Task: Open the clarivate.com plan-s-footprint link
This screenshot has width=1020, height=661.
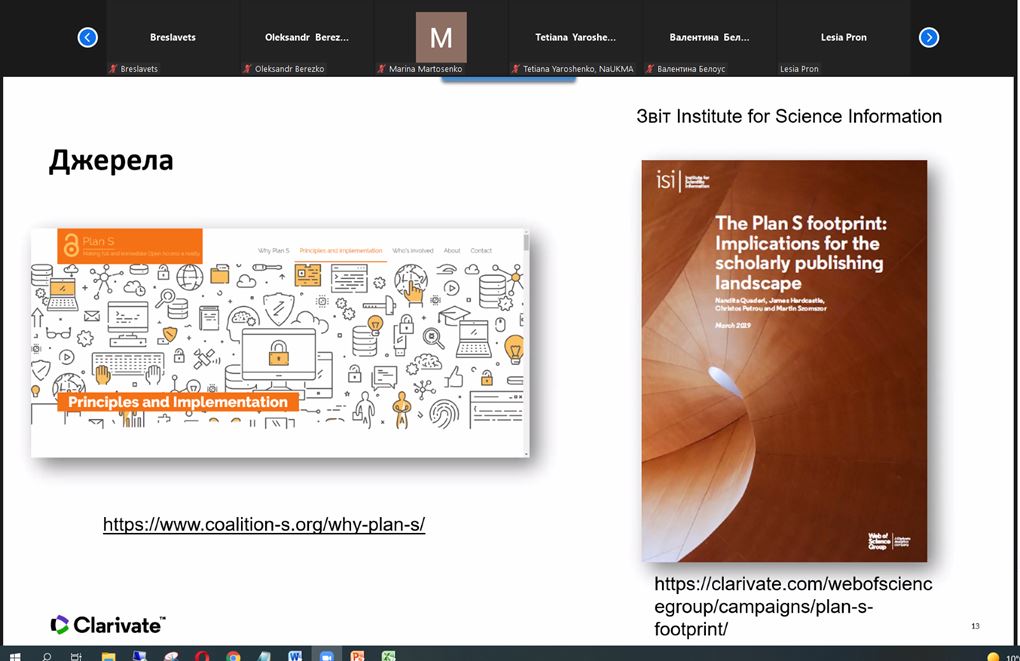Action: click(x=793, y=606)
